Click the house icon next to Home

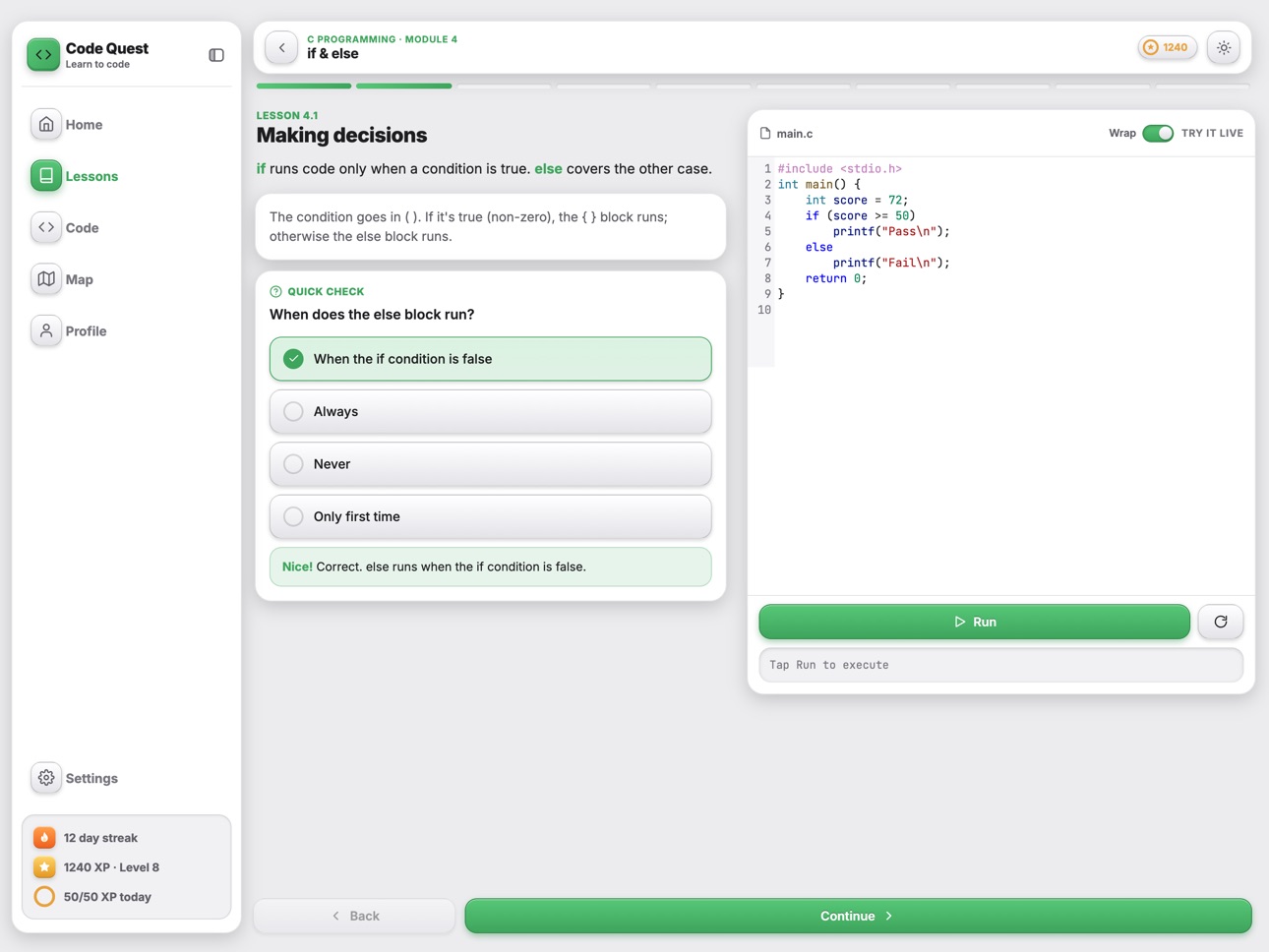click(46, 125)
